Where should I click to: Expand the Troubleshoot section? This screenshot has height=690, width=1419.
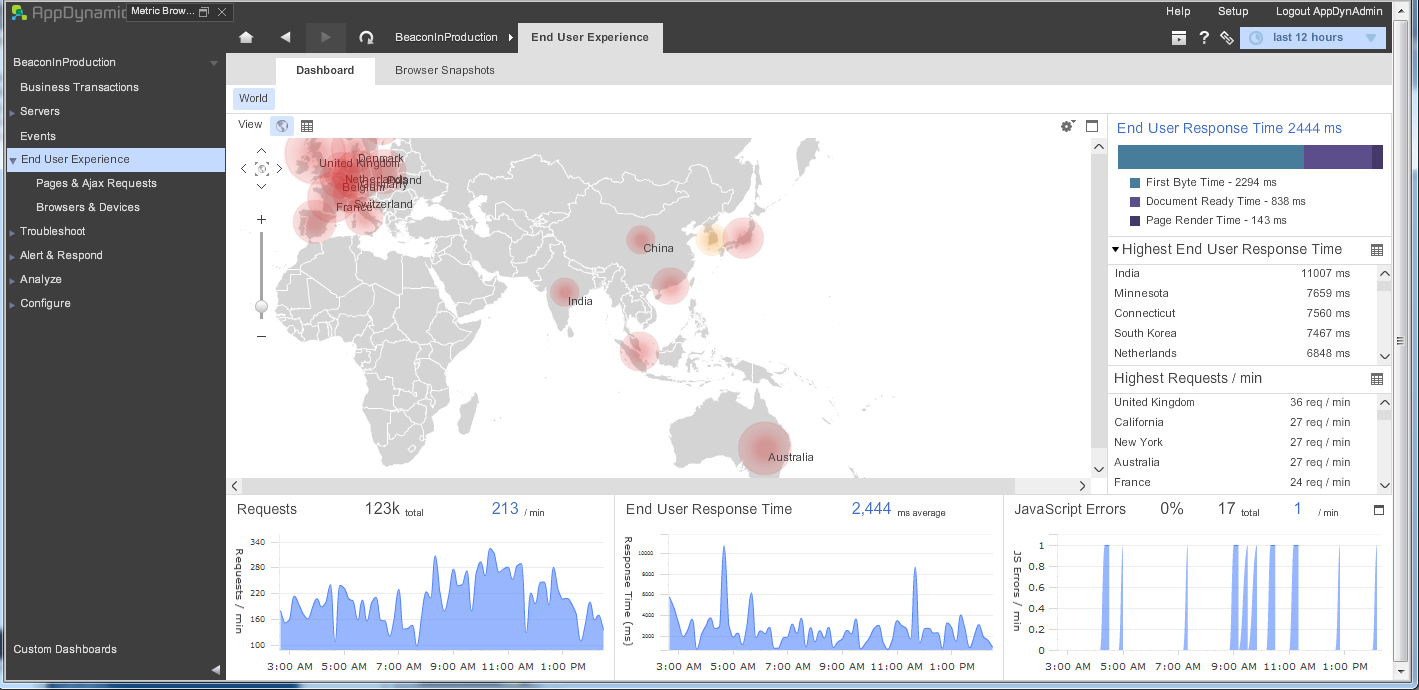click(12, 232)
